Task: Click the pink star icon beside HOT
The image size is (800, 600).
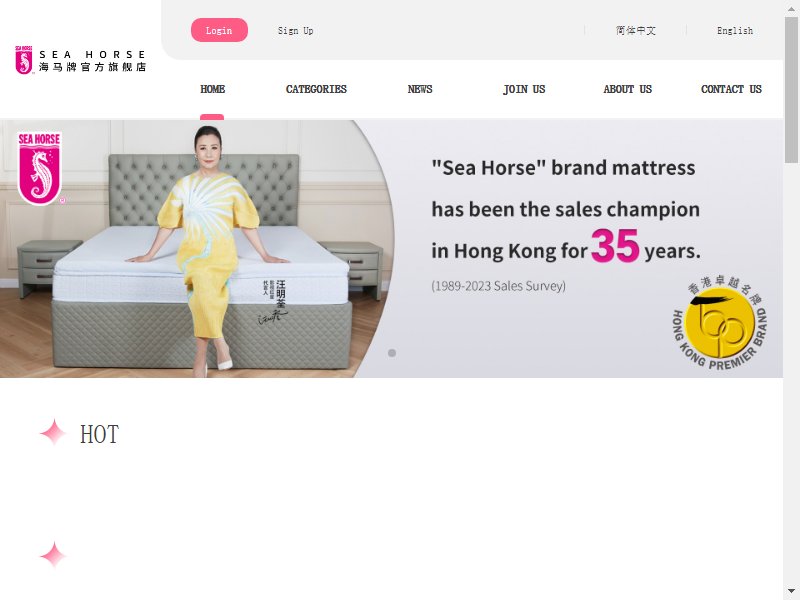Action: coord(53,432)
